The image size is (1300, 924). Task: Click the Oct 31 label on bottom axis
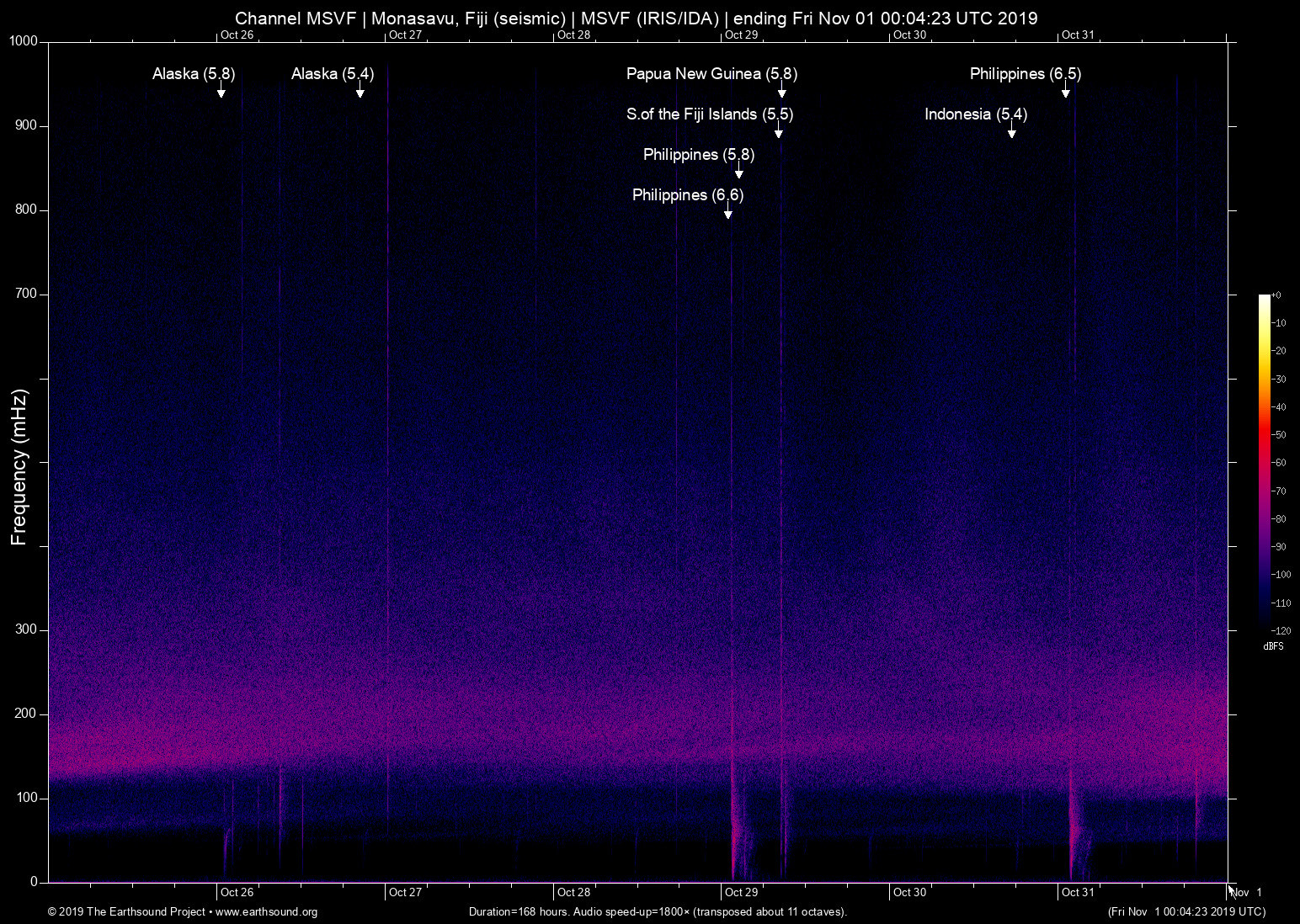point(1079,892)
